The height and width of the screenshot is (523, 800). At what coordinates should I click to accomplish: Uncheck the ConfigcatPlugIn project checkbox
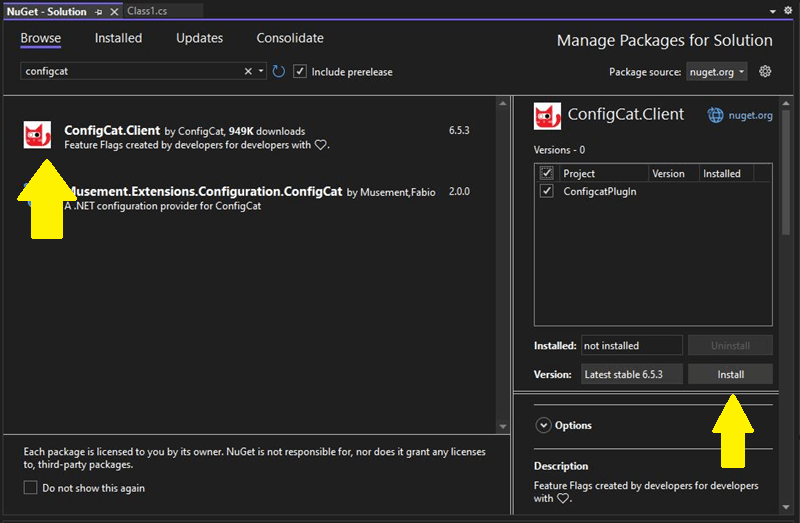pyautogui.click(x=546, y=191)
